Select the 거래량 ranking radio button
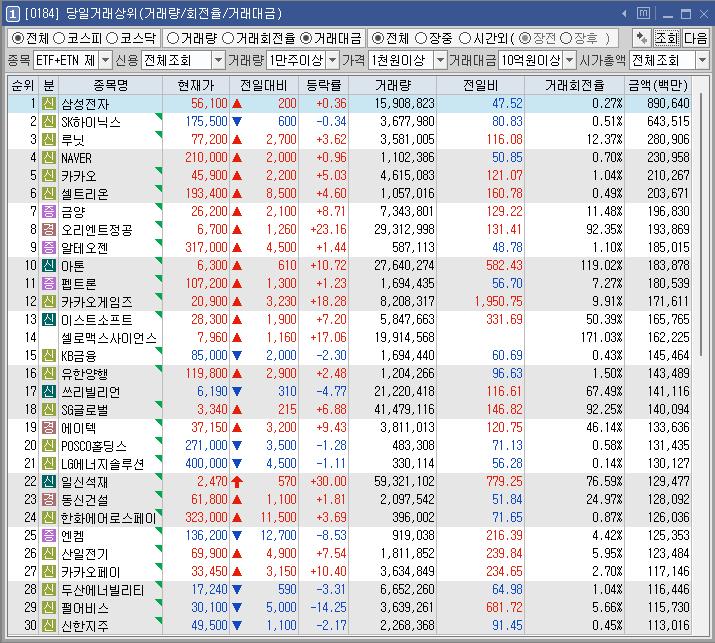 173,38
